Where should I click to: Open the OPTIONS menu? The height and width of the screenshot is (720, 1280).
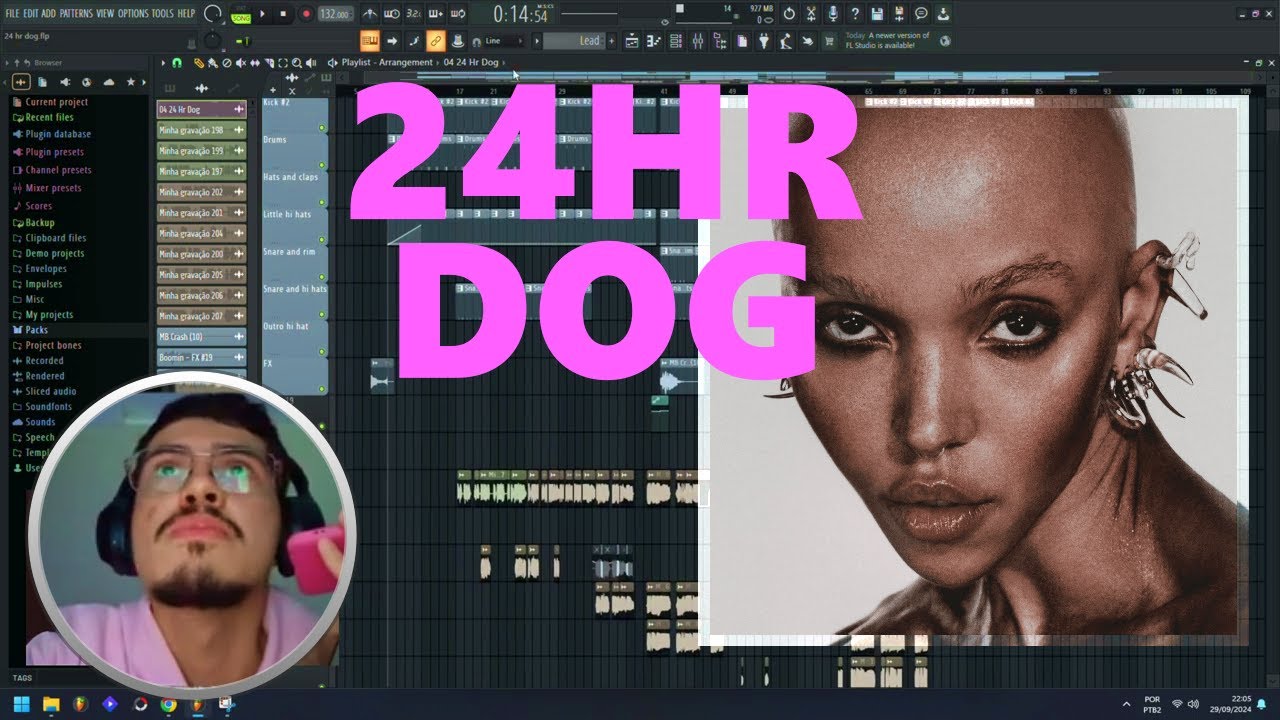pyautogui.click(x=133, y=14)
